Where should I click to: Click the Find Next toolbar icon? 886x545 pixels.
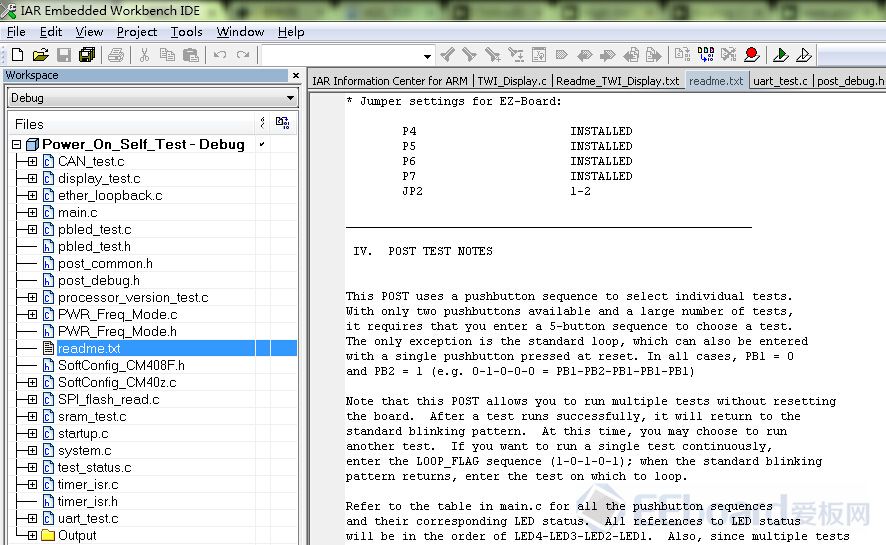pos(469,55)
